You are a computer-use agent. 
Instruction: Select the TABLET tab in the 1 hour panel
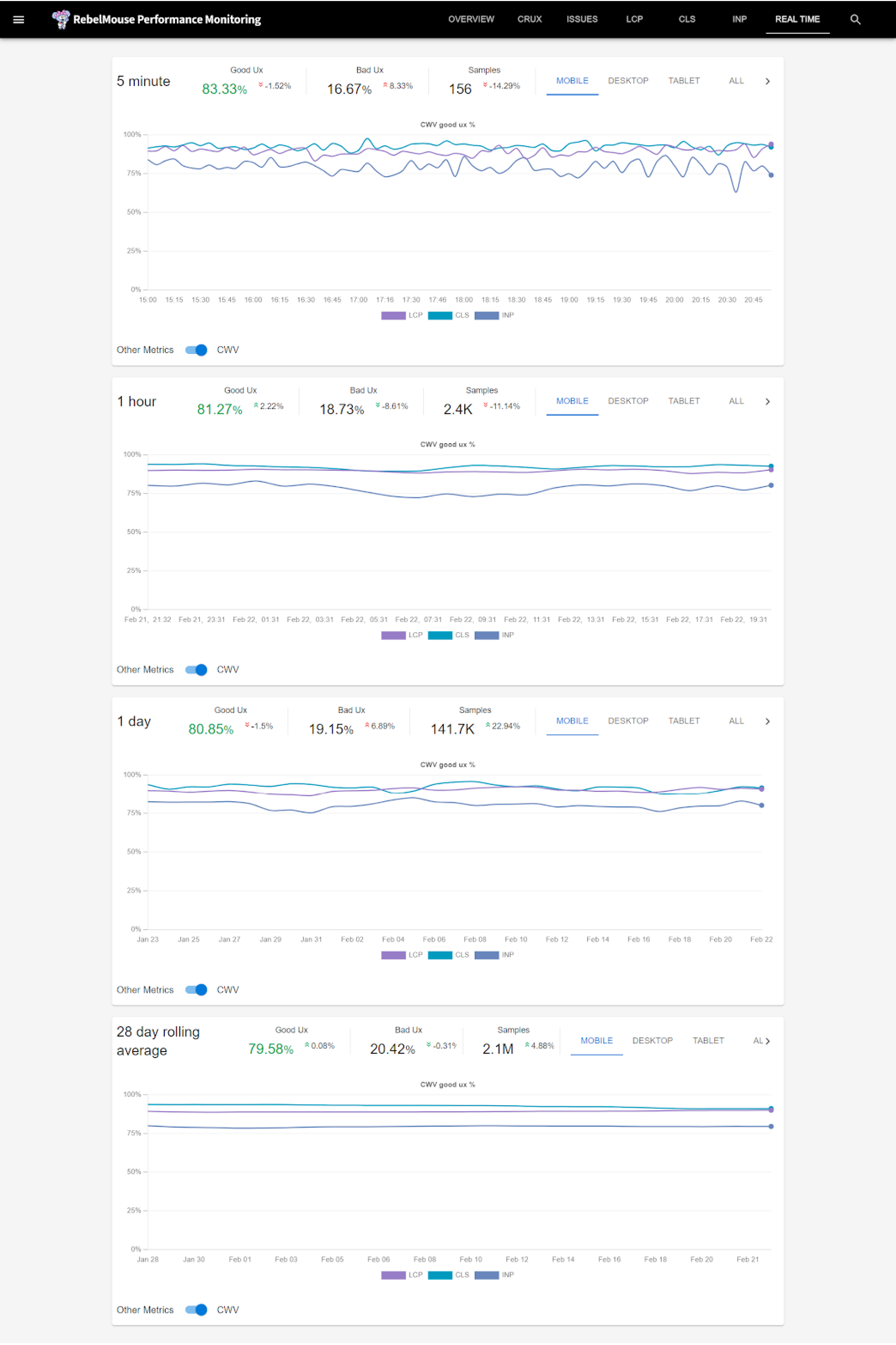tap(683, 401)
